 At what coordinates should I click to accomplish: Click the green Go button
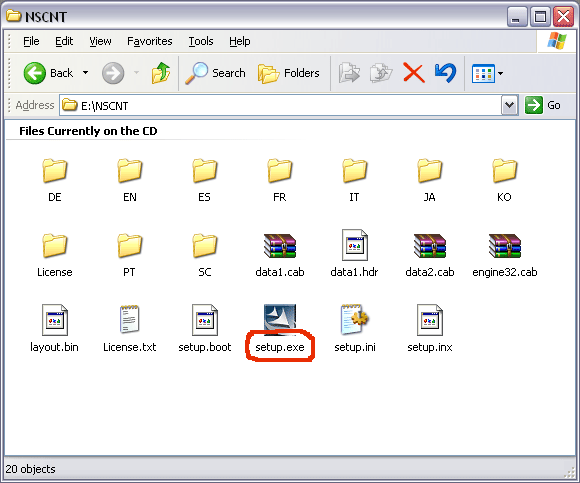point(543,105)
